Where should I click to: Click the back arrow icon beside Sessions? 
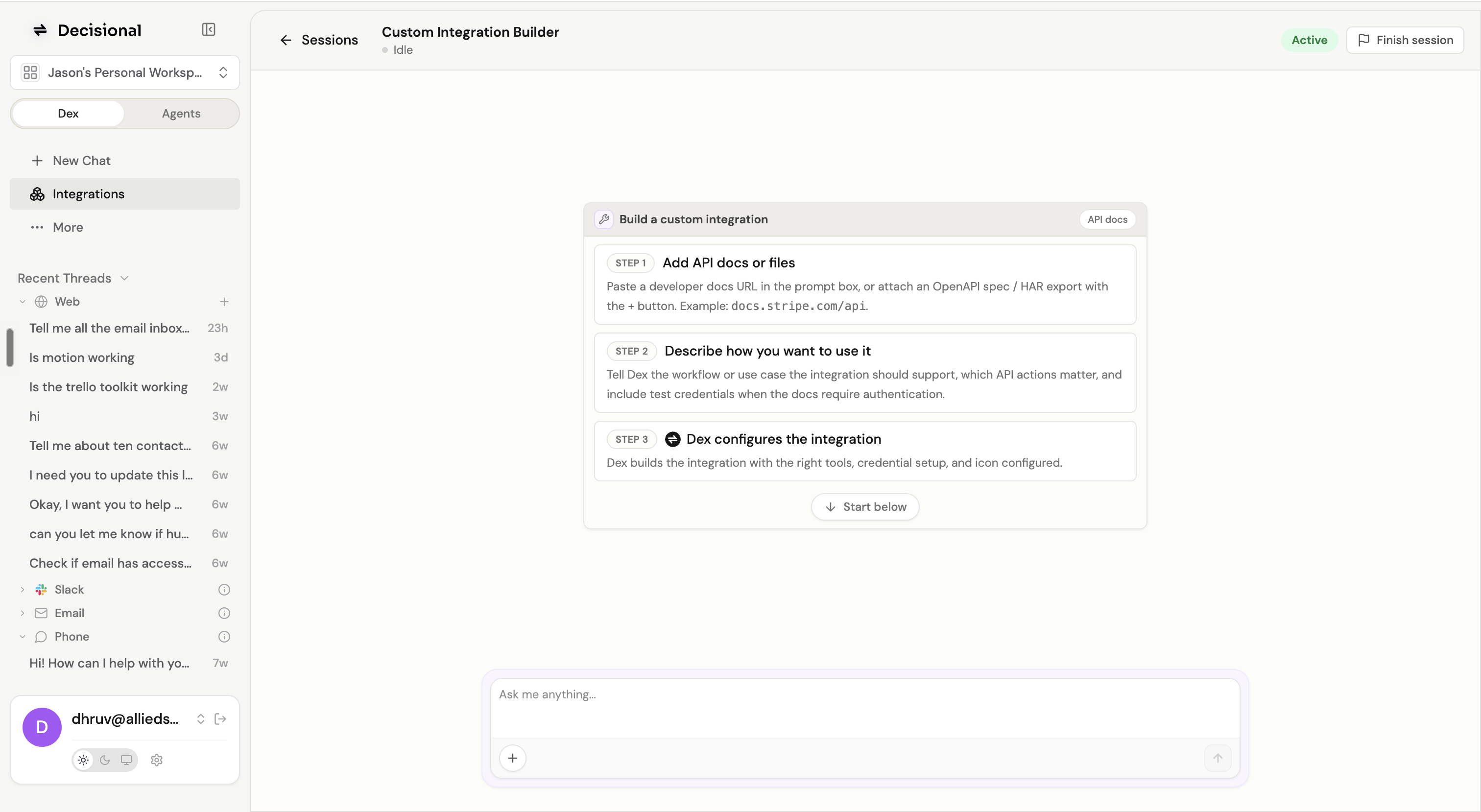286,40
